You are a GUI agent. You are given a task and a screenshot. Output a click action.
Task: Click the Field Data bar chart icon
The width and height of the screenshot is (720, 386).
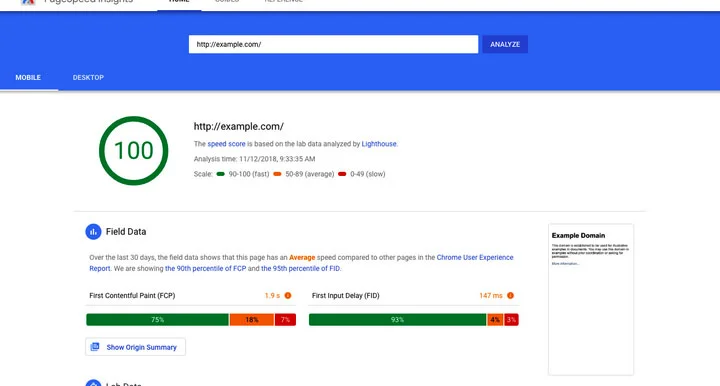coord(93,232)
